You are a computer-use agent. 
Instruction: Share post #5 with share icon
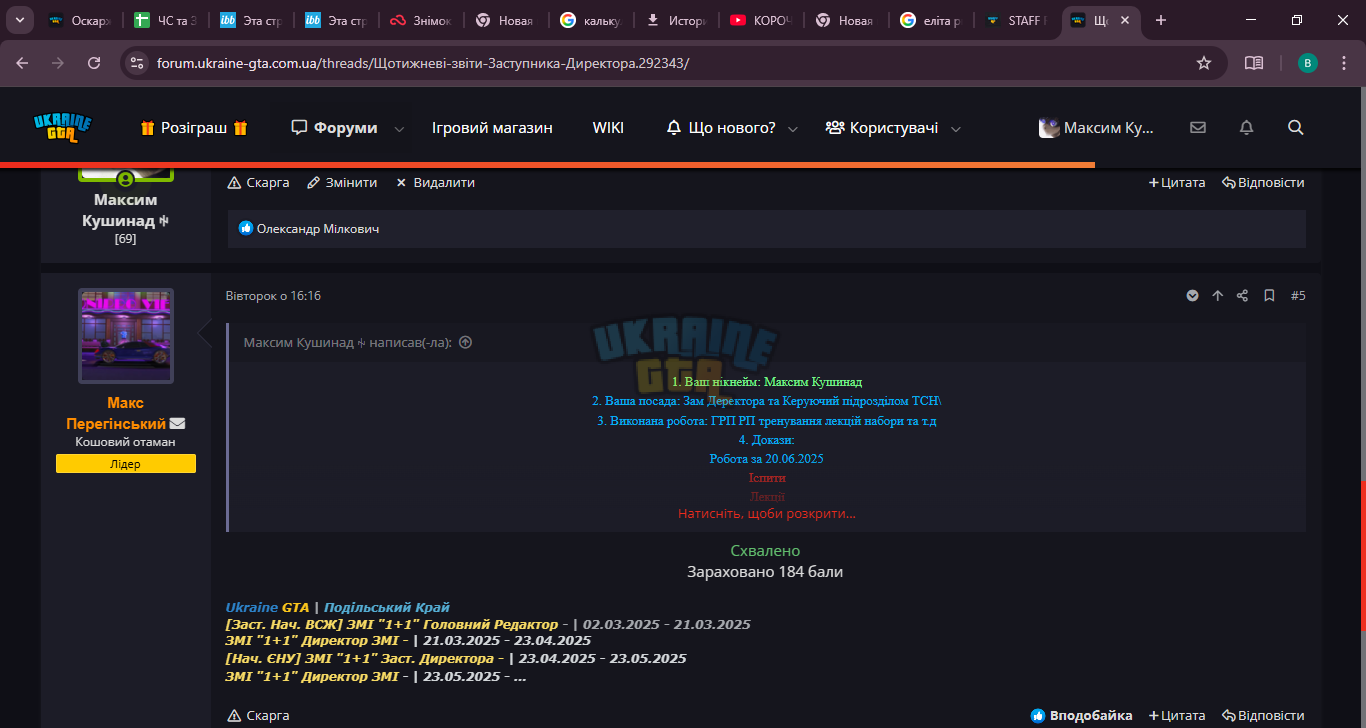[1242, 296]
